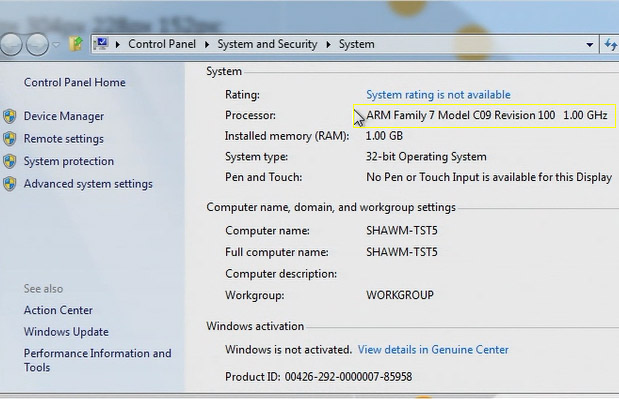Open Control Panel Home
The image size is (619, 399).
75,82
